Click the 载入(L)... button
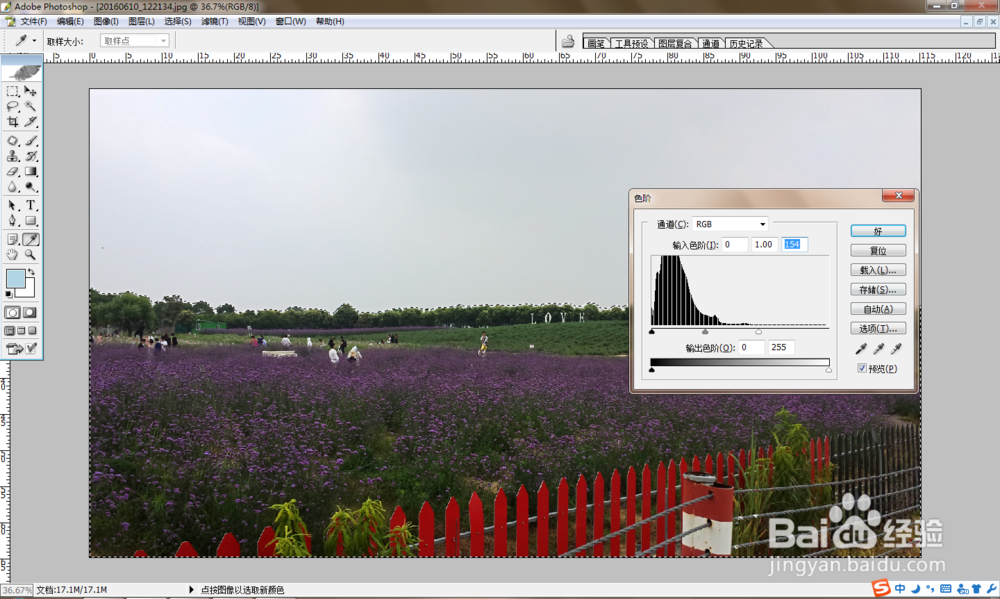This screenshot has height=599, width=1000. [878, 270]
